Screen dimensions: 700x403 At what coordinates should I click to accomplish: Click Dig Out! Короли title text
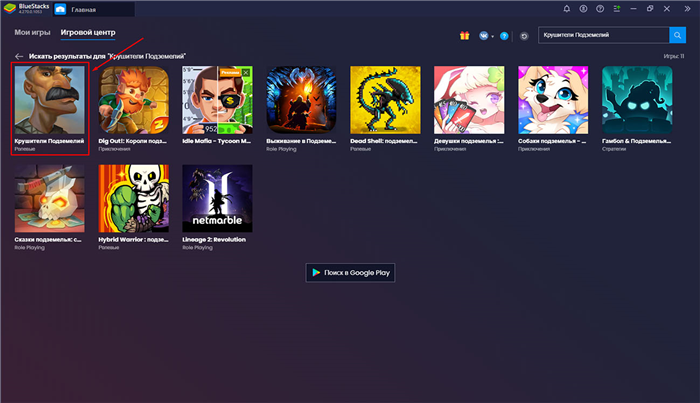click(133, 141)
